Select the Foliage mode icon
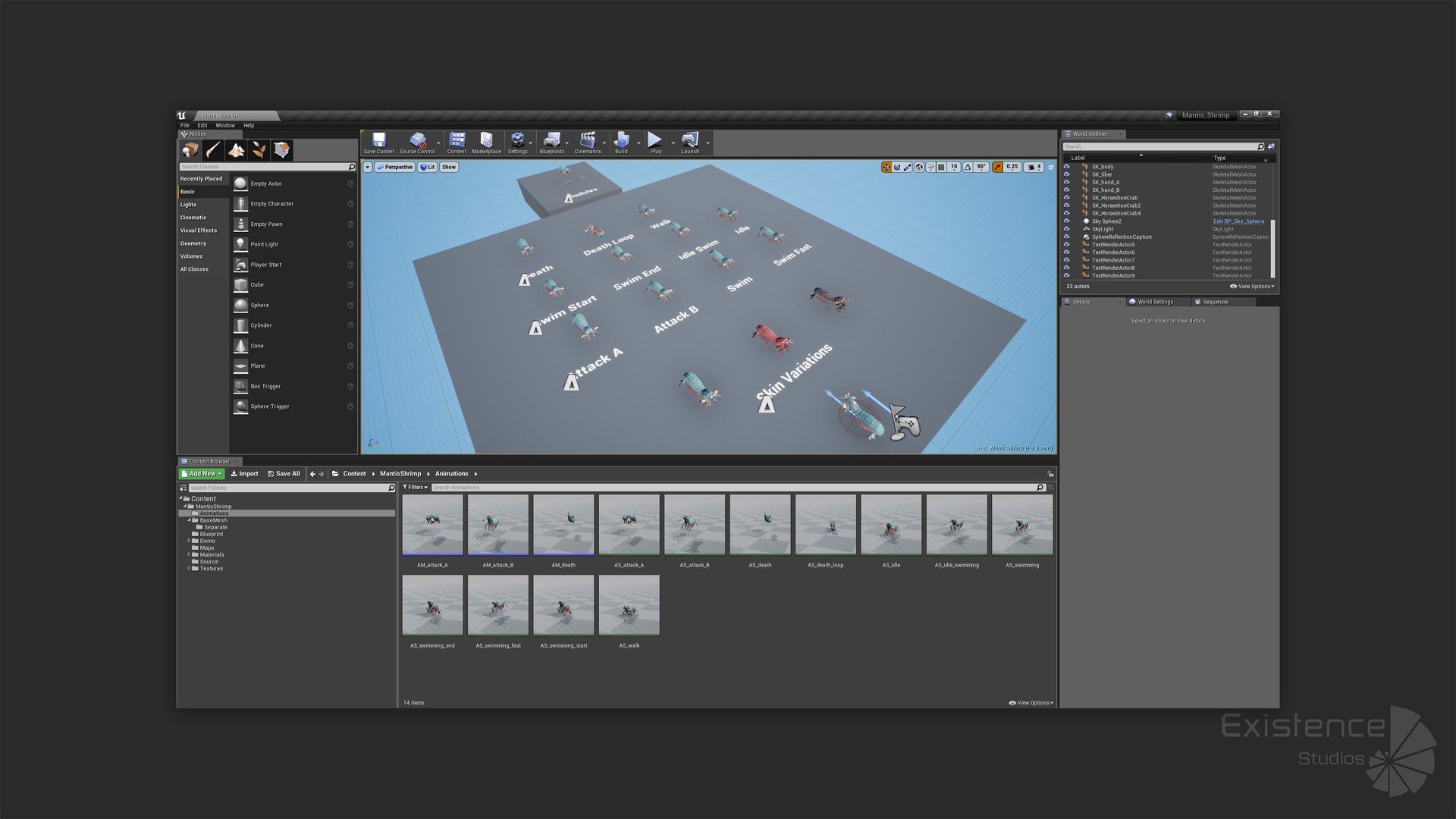The height and width of the screenshot is (819, 1456). click(x=259, y=150)
